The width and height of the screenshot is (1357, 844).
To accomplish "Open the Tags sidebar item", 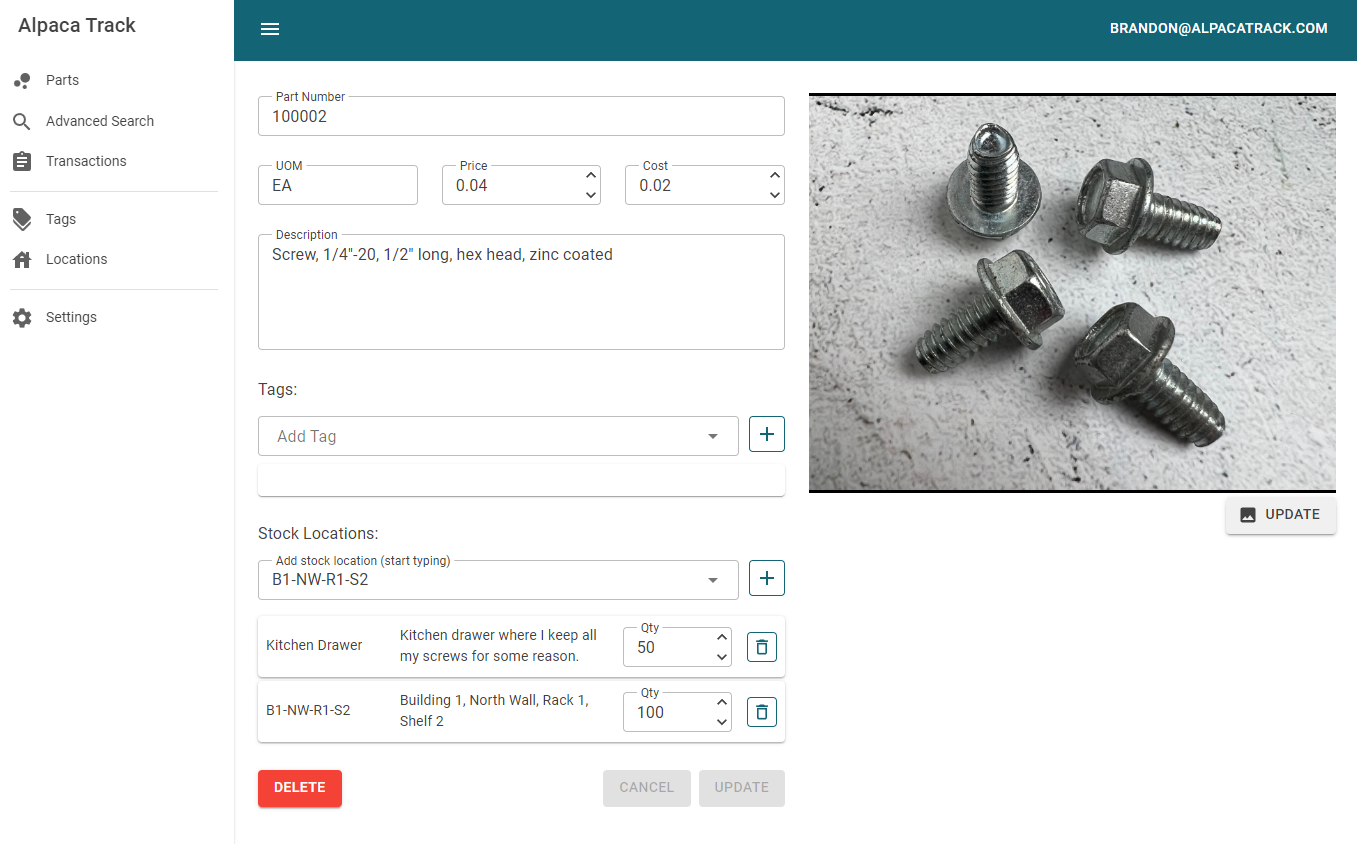I will pos(61,219).
